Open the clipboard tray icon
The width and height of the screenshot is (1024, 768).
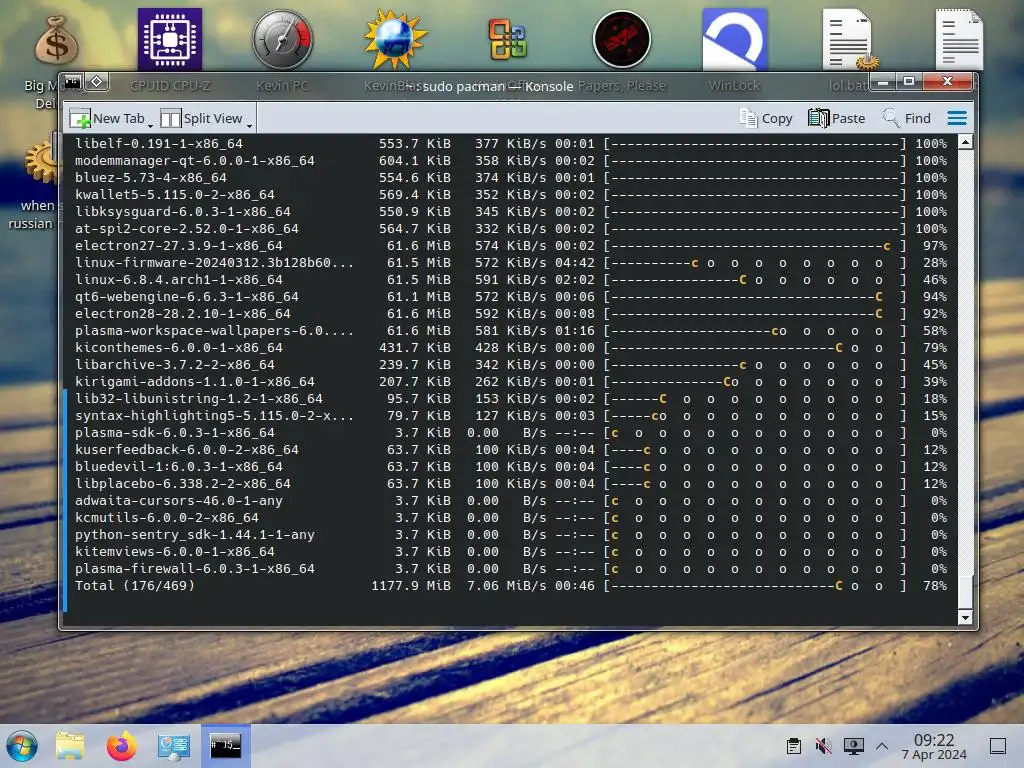tap(793, 746)
